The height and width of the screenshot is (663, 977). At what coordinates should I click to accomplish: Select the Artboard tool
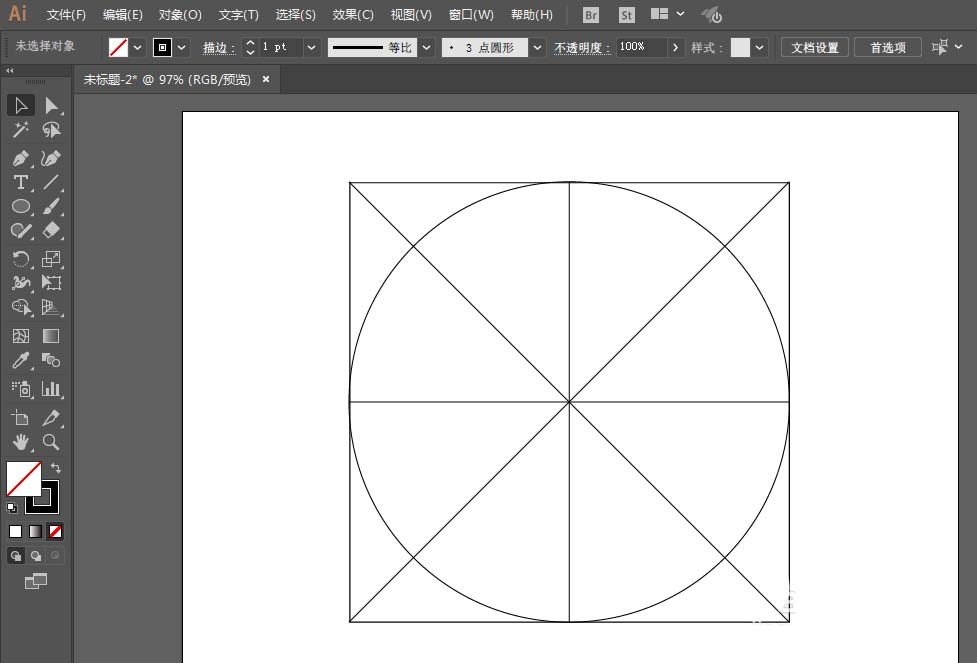pos(21,417)
